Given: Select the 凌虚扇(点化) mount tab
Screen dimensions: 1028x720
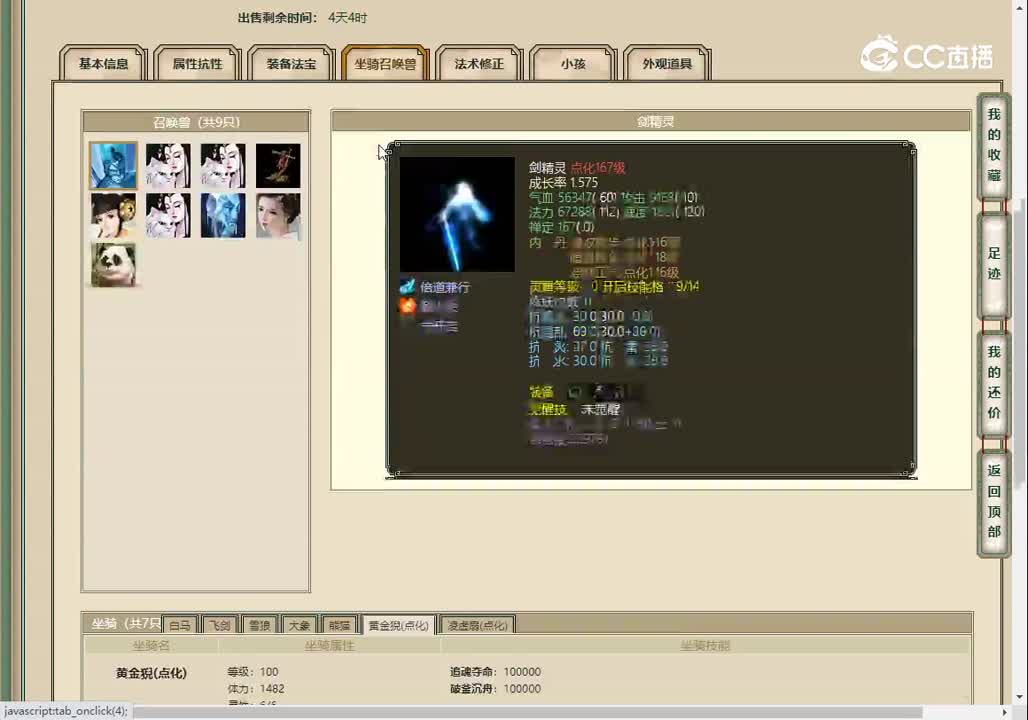Looking at the screenshot, I should coord(477,625).
